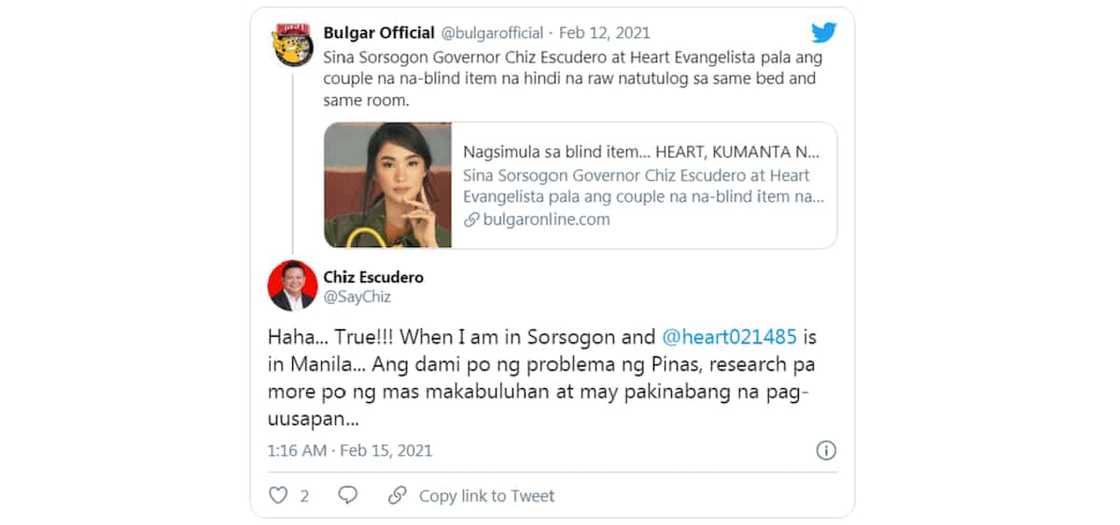Open reply via speech bubble icon

348,495
